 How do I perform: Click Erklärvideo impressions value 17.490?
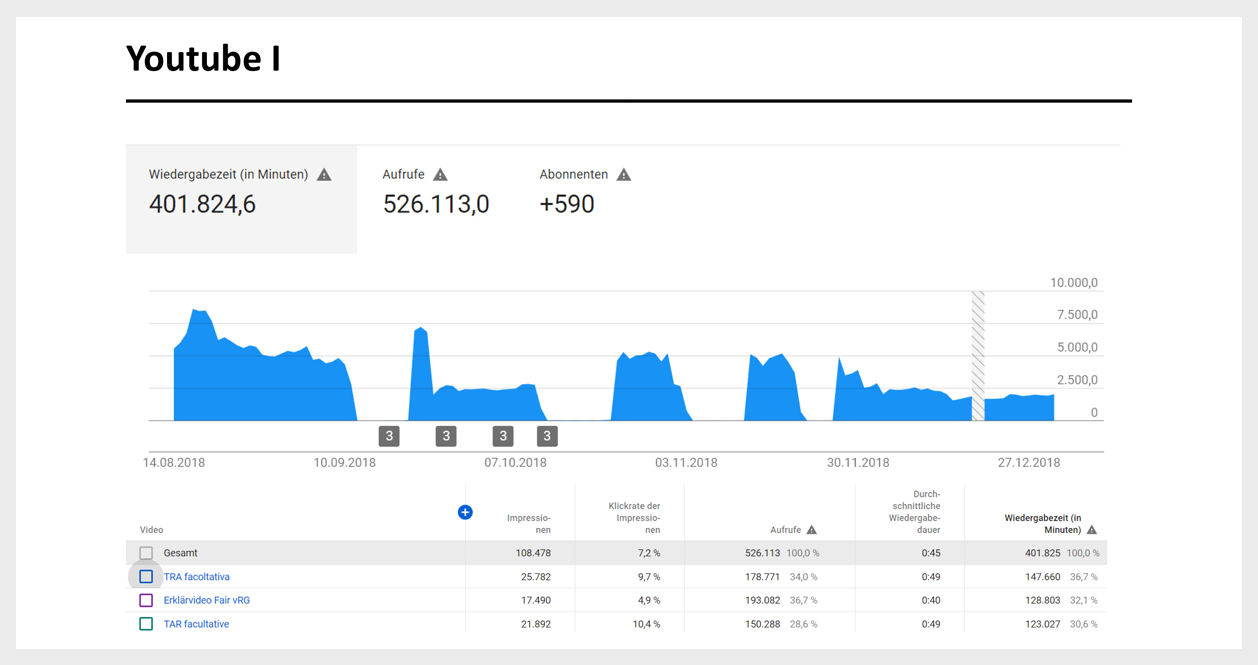tap(535, 601)
